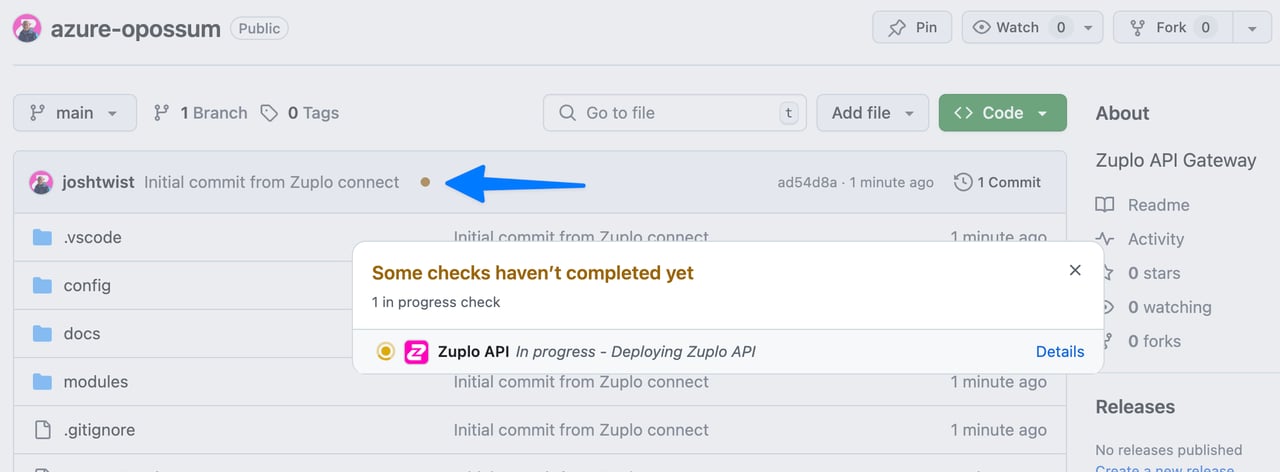
Task: Close the checks status popup
Action: click(x=1075, y=270)
